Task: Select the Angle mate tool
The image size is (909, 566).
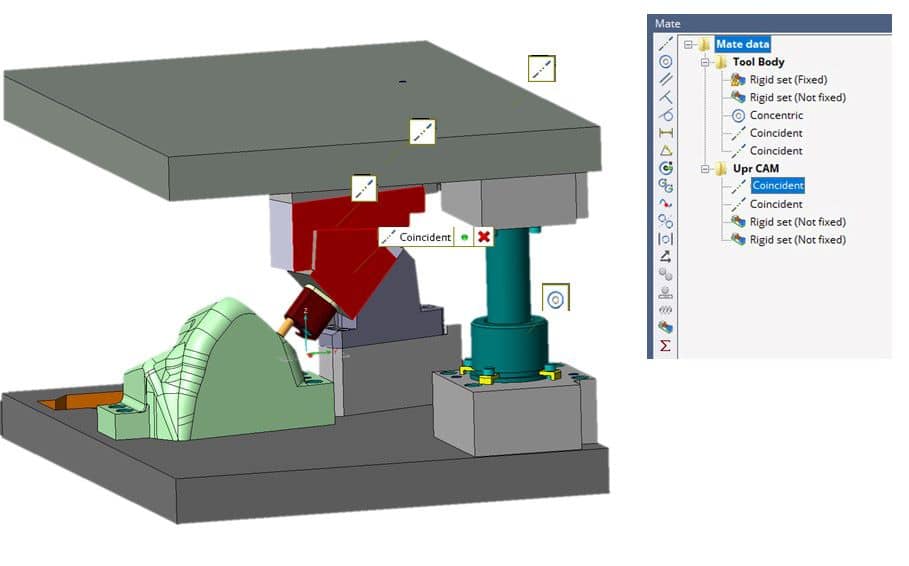Action: click(665, 97)
